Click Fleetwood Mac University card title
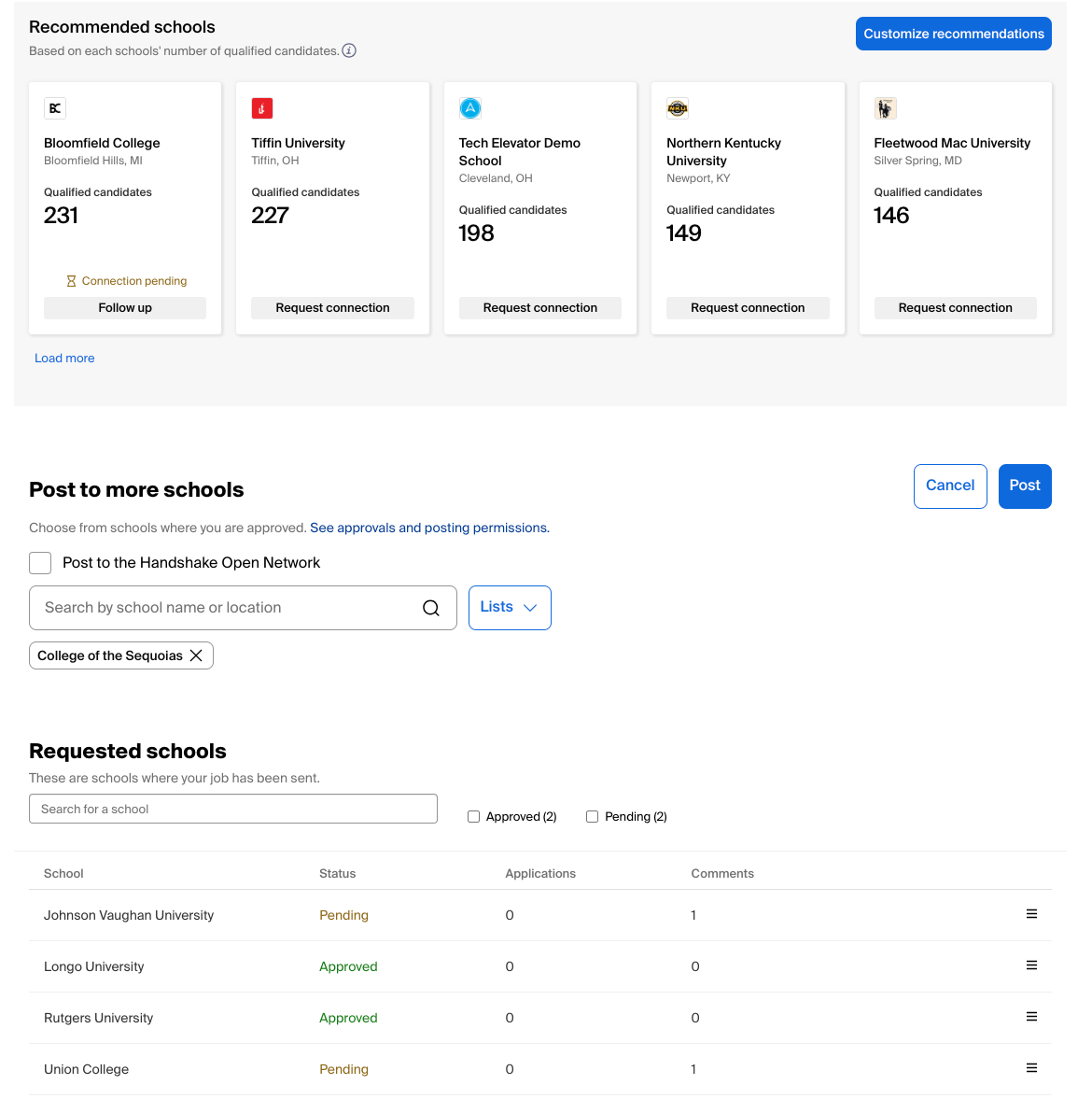Screen dimensions: 1092x1113 [952, 143]
